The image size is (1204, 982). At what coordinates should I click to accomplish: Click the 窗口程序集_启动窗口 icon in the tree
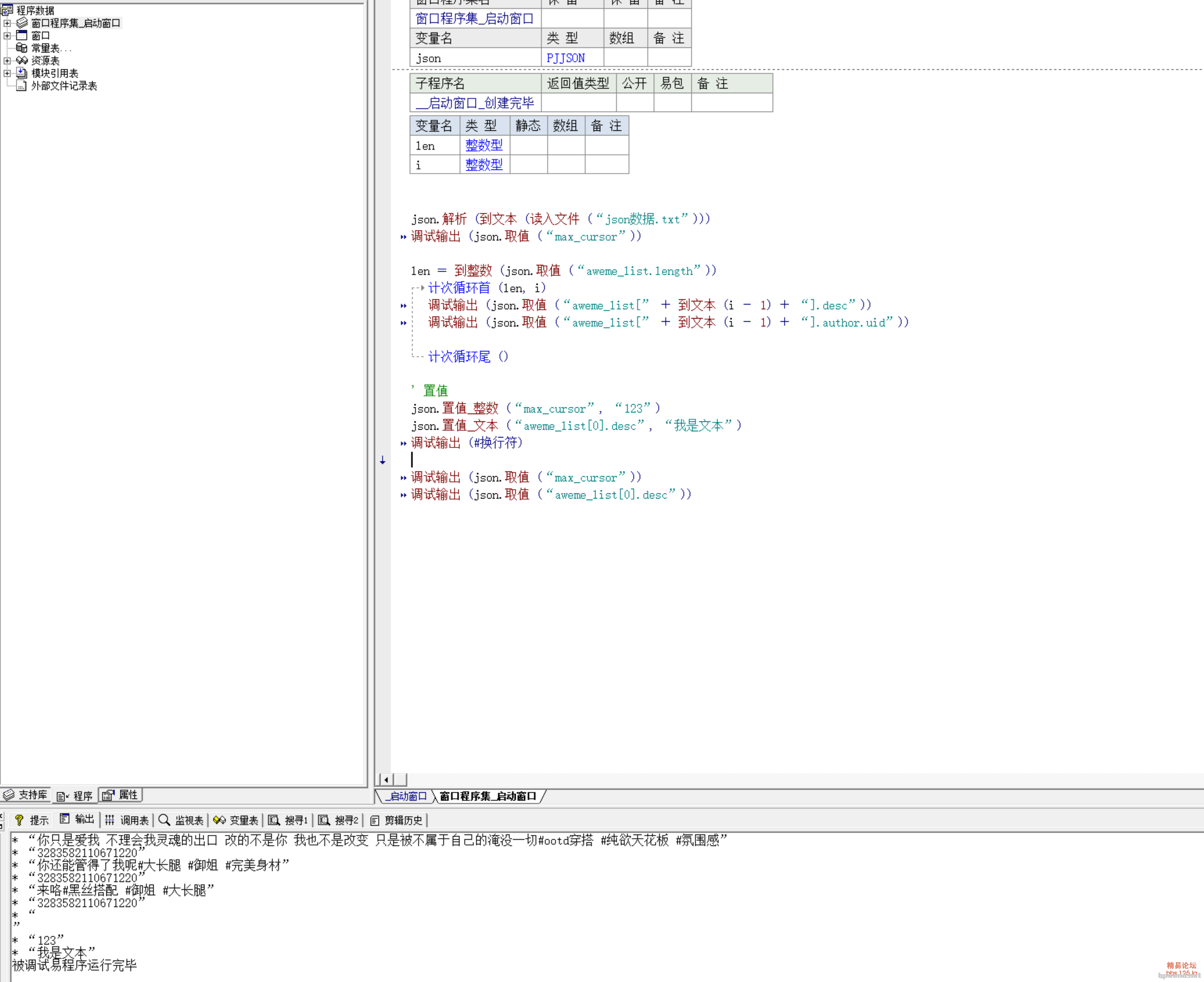(21, 22)
